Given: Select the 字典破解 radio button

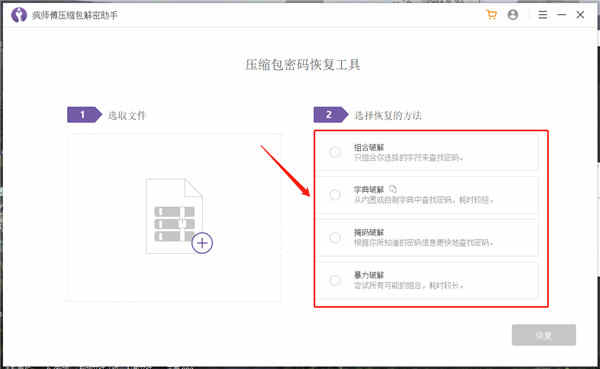Looking at the screenshot, I should pyautogui.click(x=335, y=194).
